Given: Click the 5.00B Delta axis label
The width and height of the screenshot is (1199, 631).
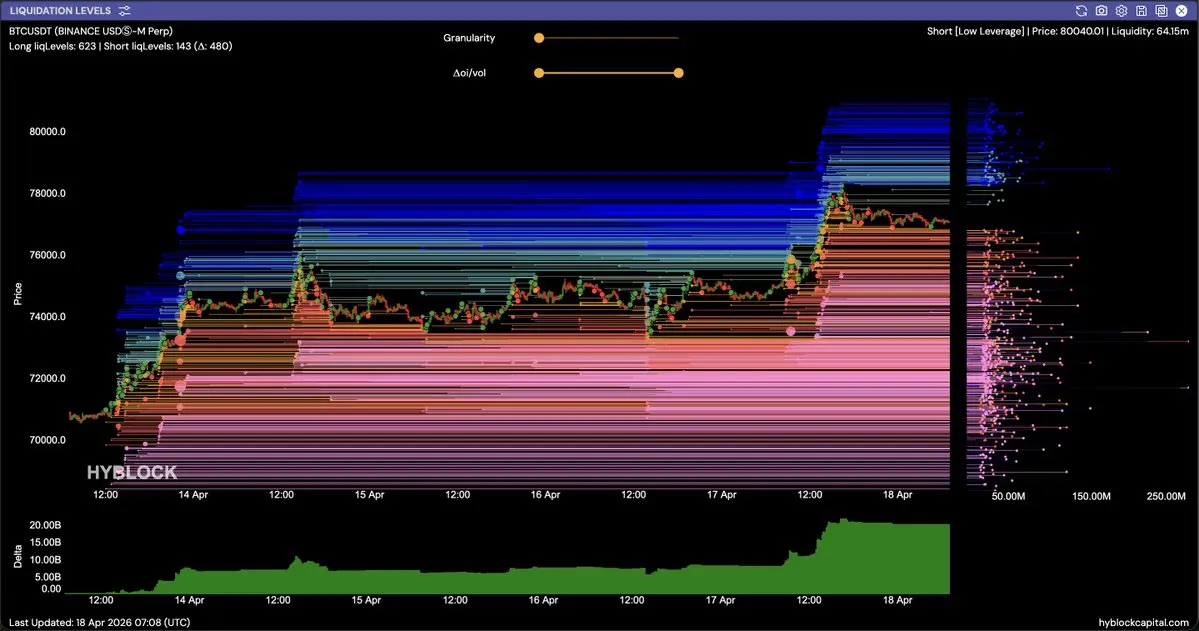Looking at the screenshot, I should (47, 577).
